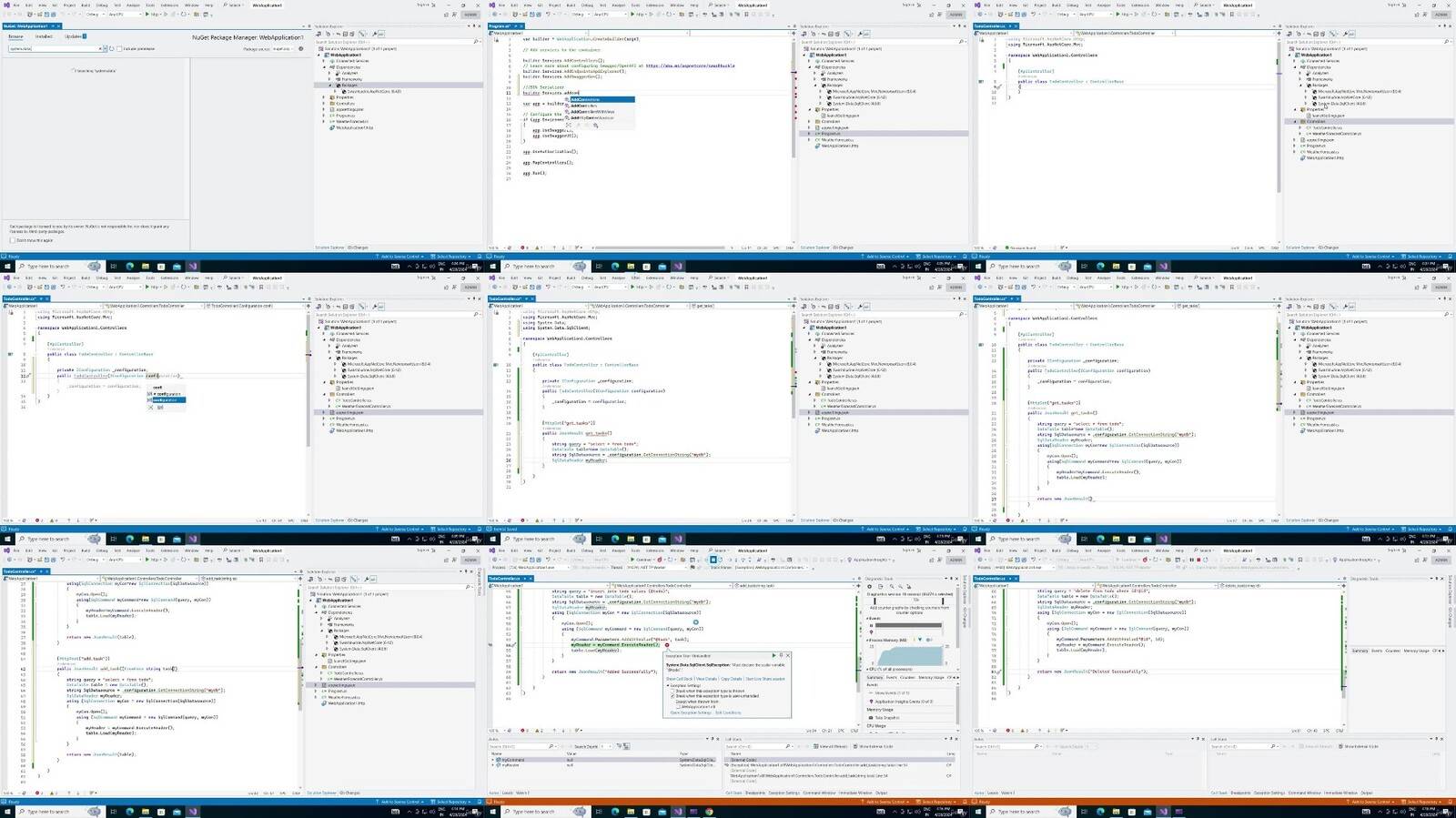This screenshot has height=818, width=1456.
Task: Expand the Controllers folder in the Program.cs window's Solution Explorer
Action: click(810, 122)
